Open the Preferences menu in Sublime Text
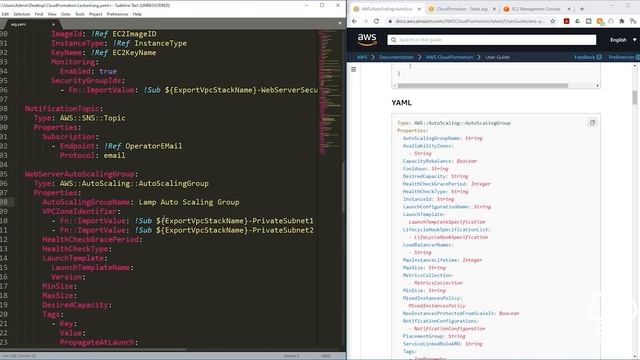The width and height of the screenshot is (640, 360). tap(118, 14)
